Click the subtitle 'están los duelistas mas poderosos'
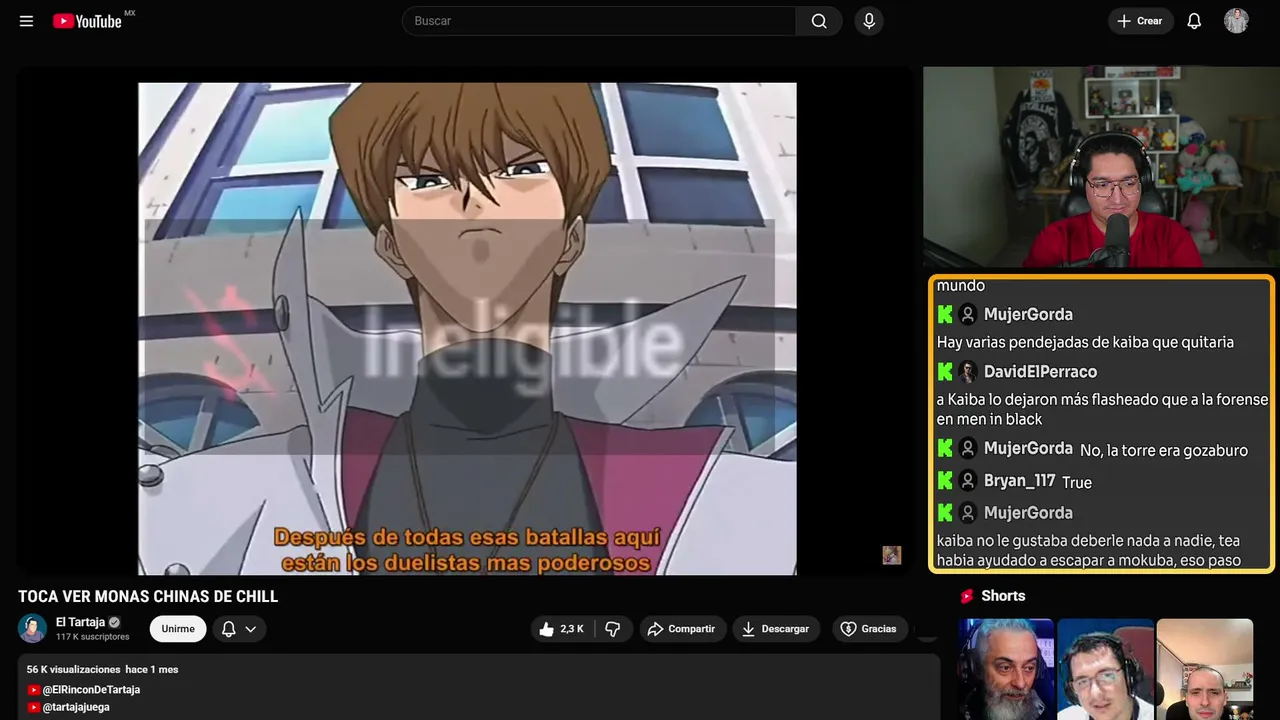Viewport: 1280px width, 720px height. 466,563
